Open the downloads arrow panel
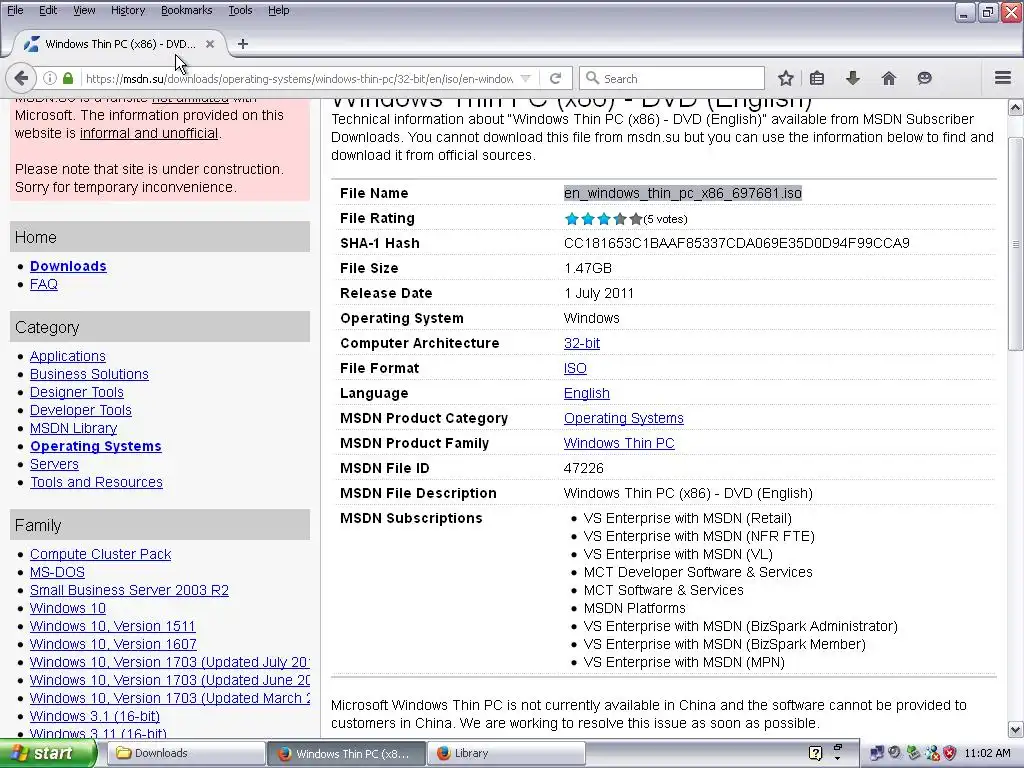1024x768 pixels. click(853, 78)
